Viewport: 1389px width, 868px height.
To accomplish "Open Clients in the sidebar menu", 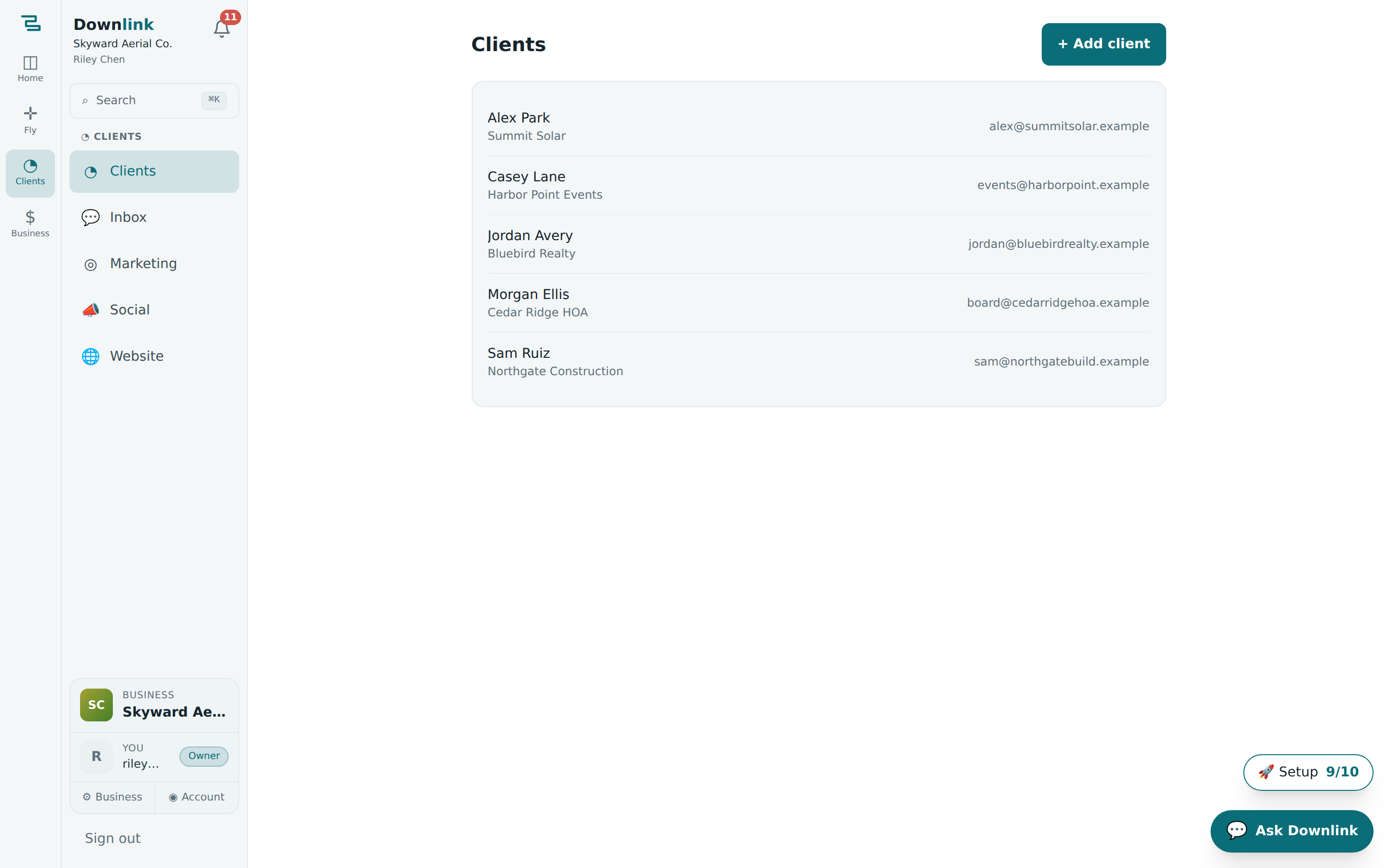I will 154,172.
